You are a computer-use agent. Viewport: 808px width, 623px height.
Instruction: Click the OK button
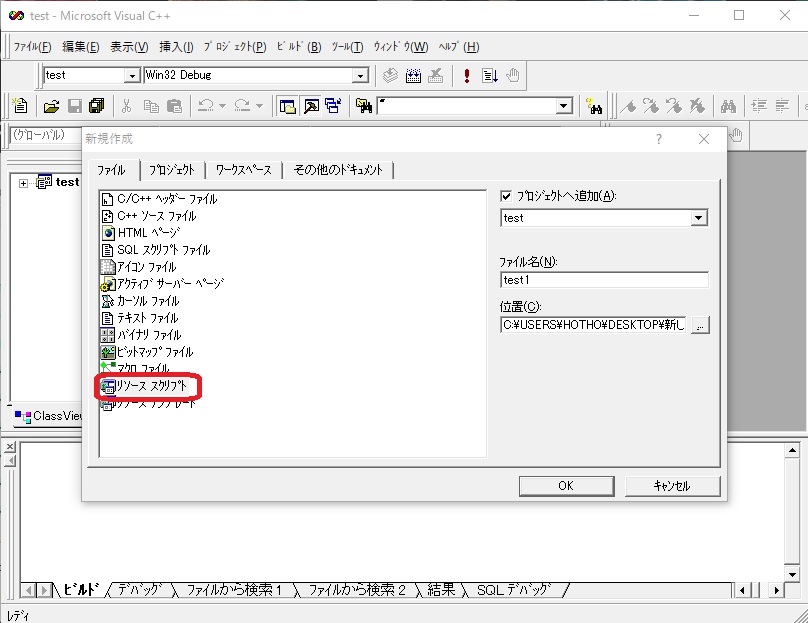coord(566,485)
